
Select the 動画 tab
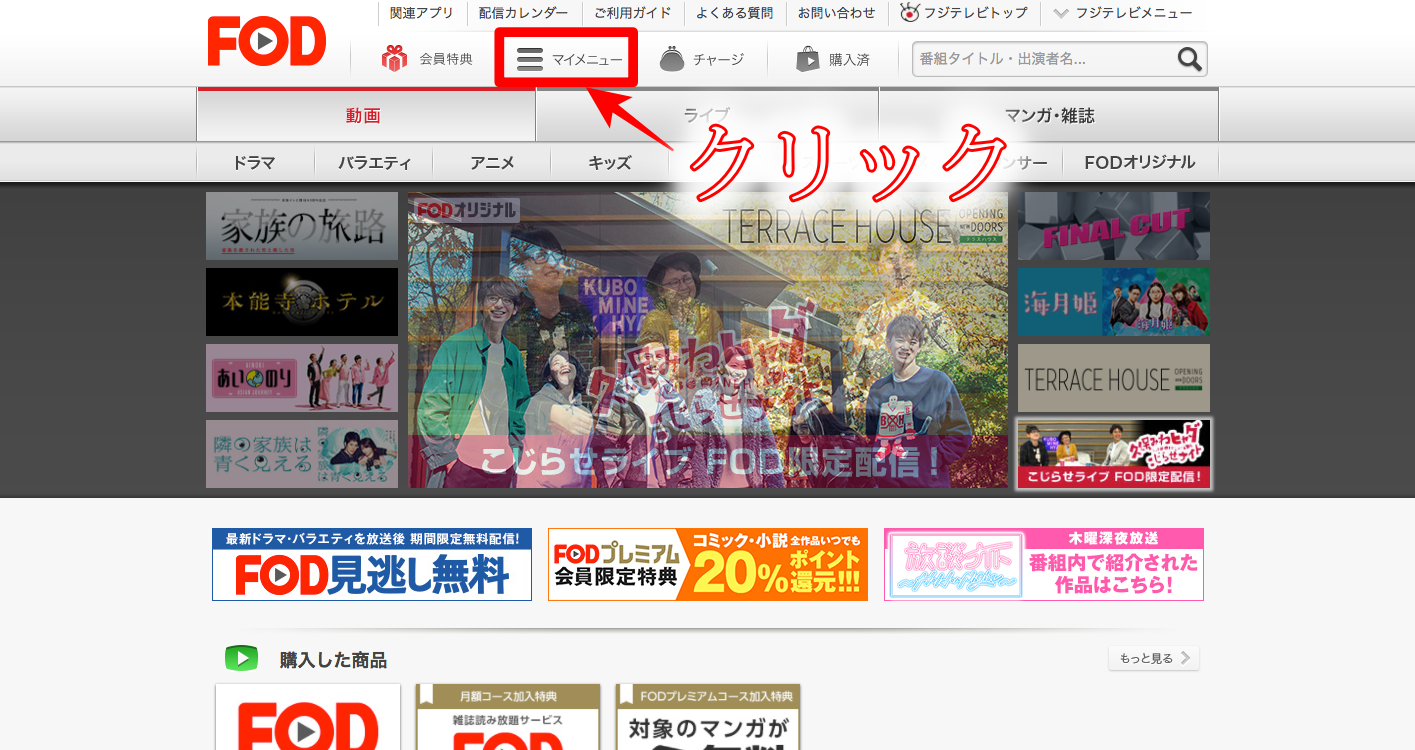[366, 115]
